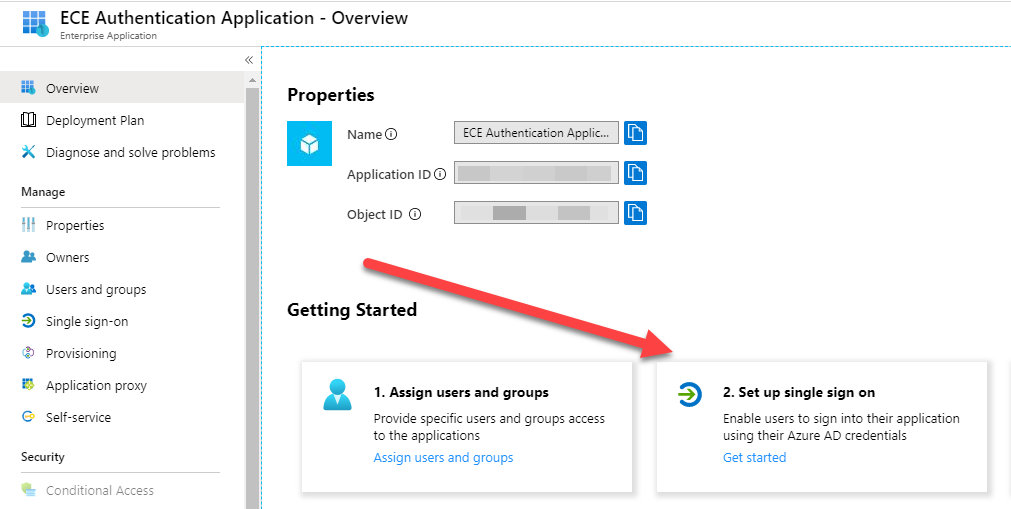Open Provisioning in sidebar
Image resolution: width=1011 pixels, height=509 pixels.
(81, 354)
